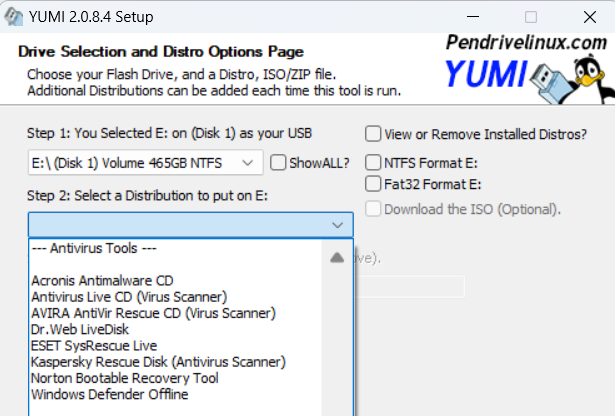Tick the Fat32 Format E: checkbox
The height and width of the screenshot is (416, 615).
click(x=373, y=183)
